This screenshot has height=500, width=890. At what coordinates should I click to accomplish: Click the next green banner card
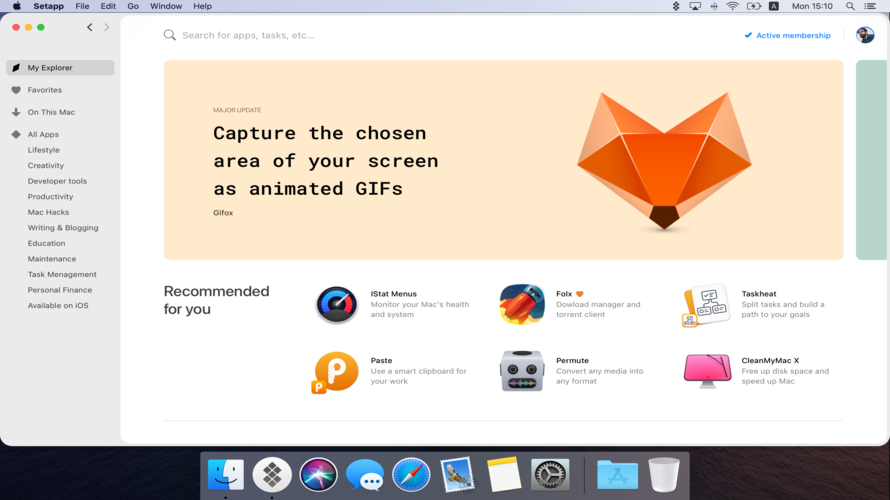tap(872, 160)
